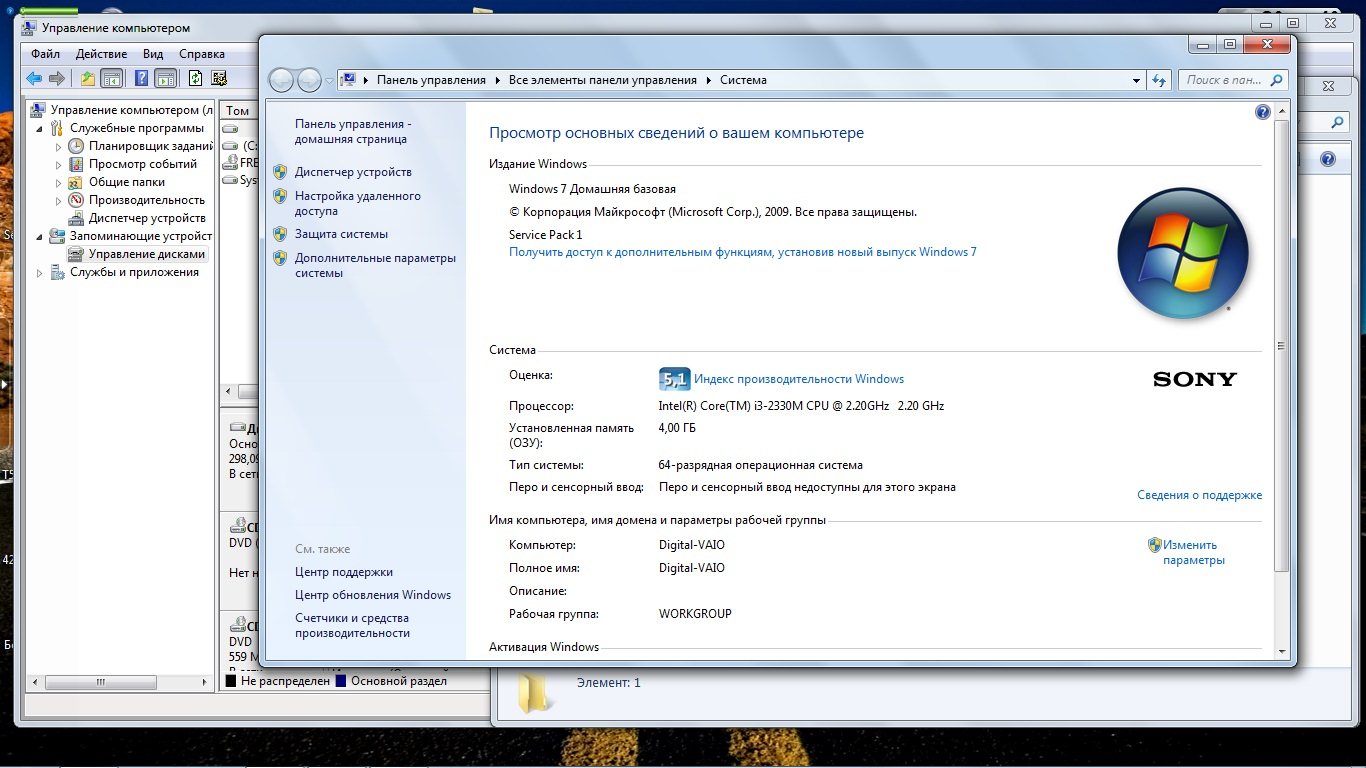Open the Файл menu

(x=45, y=54)
